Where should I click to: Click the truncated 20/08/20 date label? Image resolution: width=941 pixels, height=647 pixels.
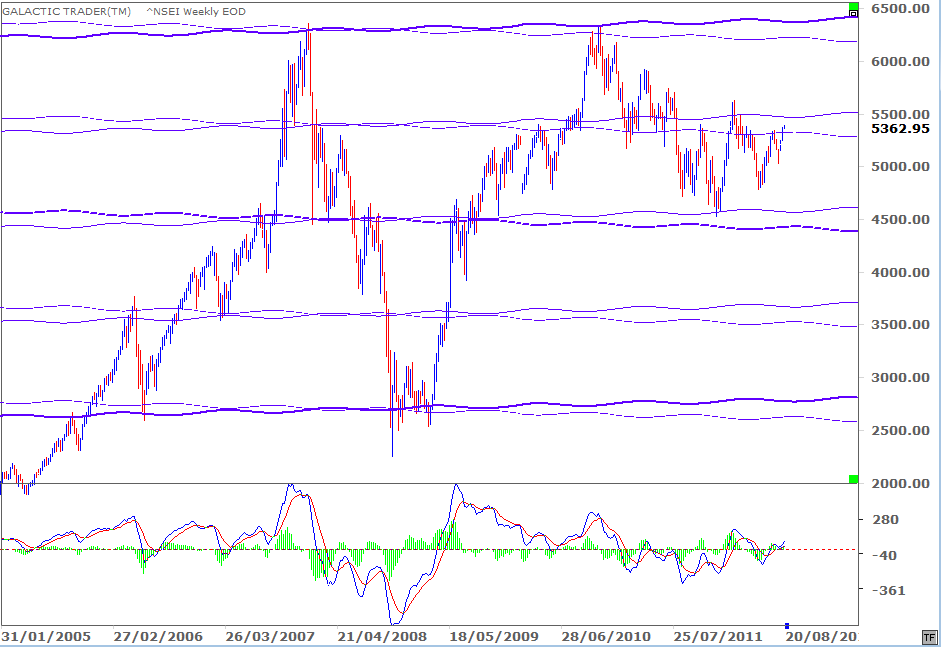[822, 636]
